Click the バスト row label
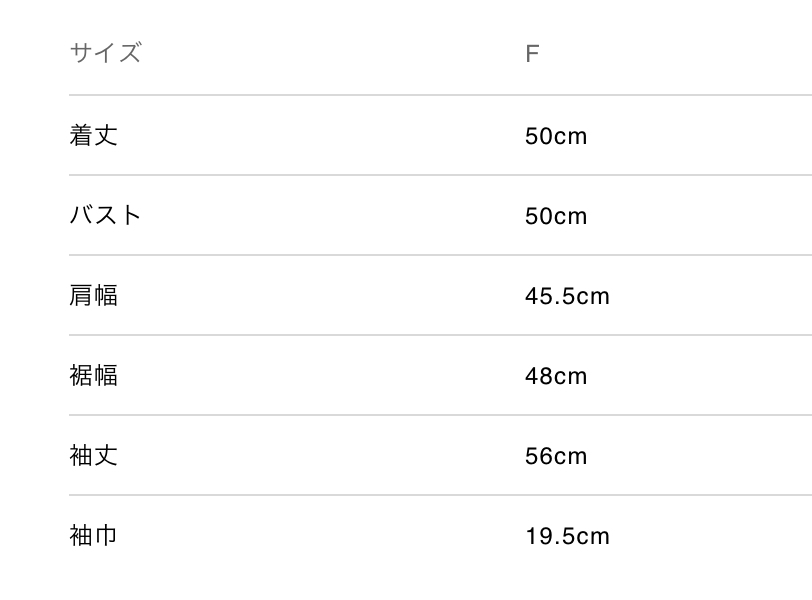Image resolution: width=812 pixels, height=600 pixels. [105, 215]
